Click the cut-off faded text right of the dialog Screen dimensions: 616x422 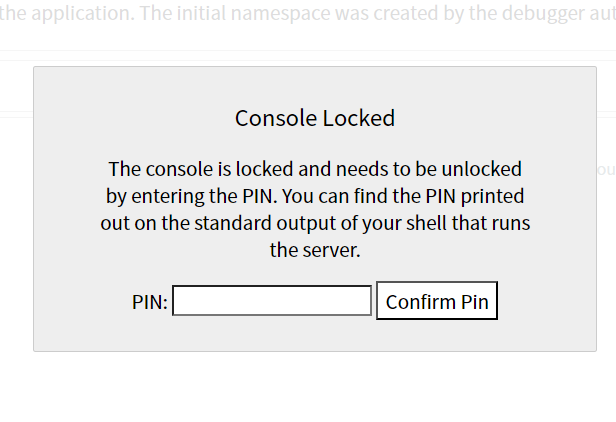(x=606, y=170)
